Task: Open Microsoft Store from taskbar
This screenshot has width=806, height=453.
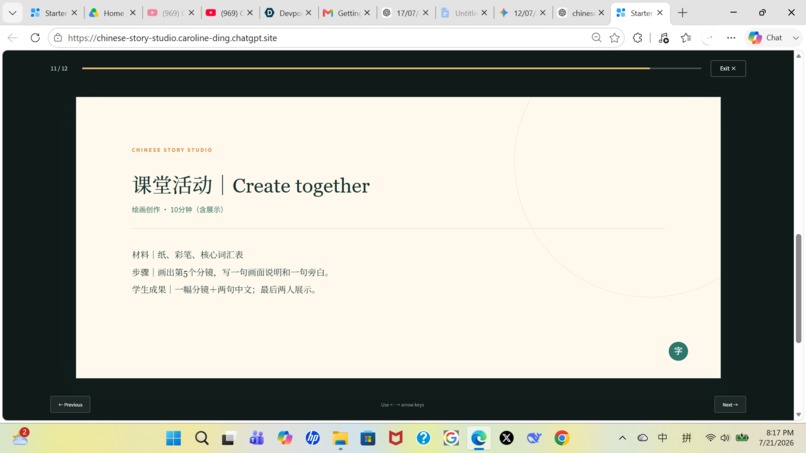Action: (x=368, y=438)
